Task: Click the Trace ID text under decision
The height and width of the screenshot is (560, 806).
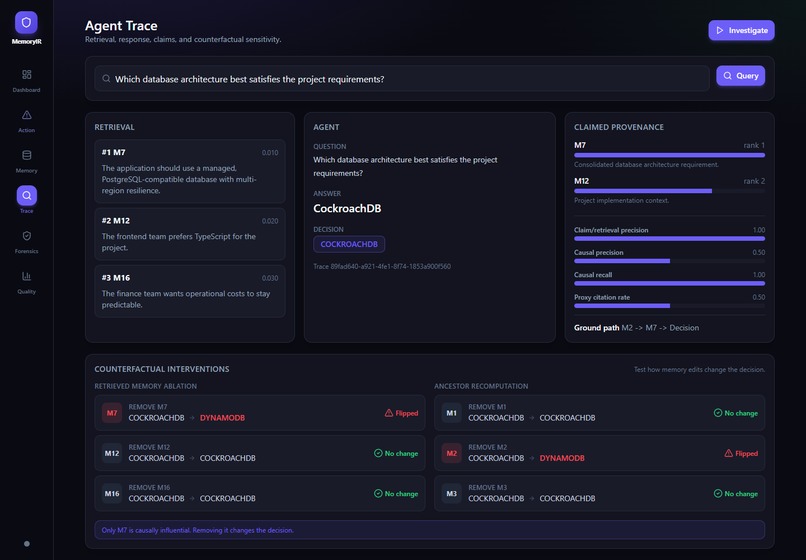Action: click(382, 266)
